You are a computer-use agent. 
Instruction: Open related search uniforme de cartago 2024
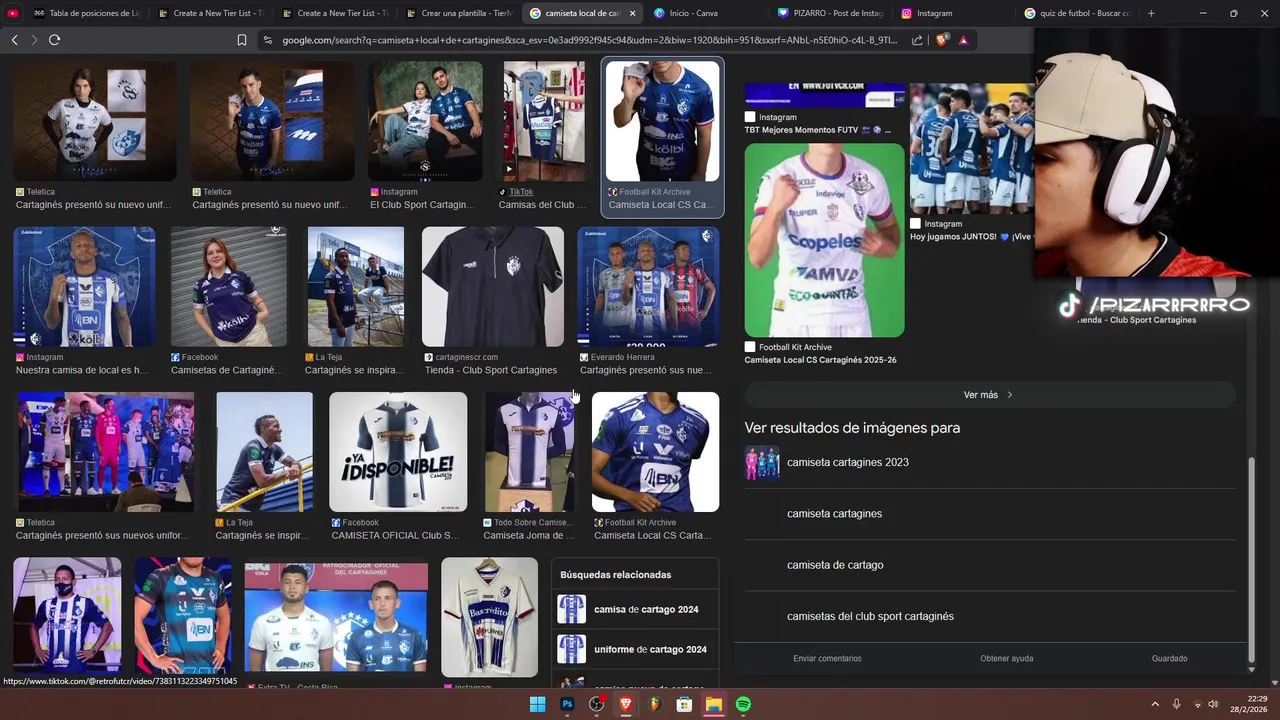[635, 649]
